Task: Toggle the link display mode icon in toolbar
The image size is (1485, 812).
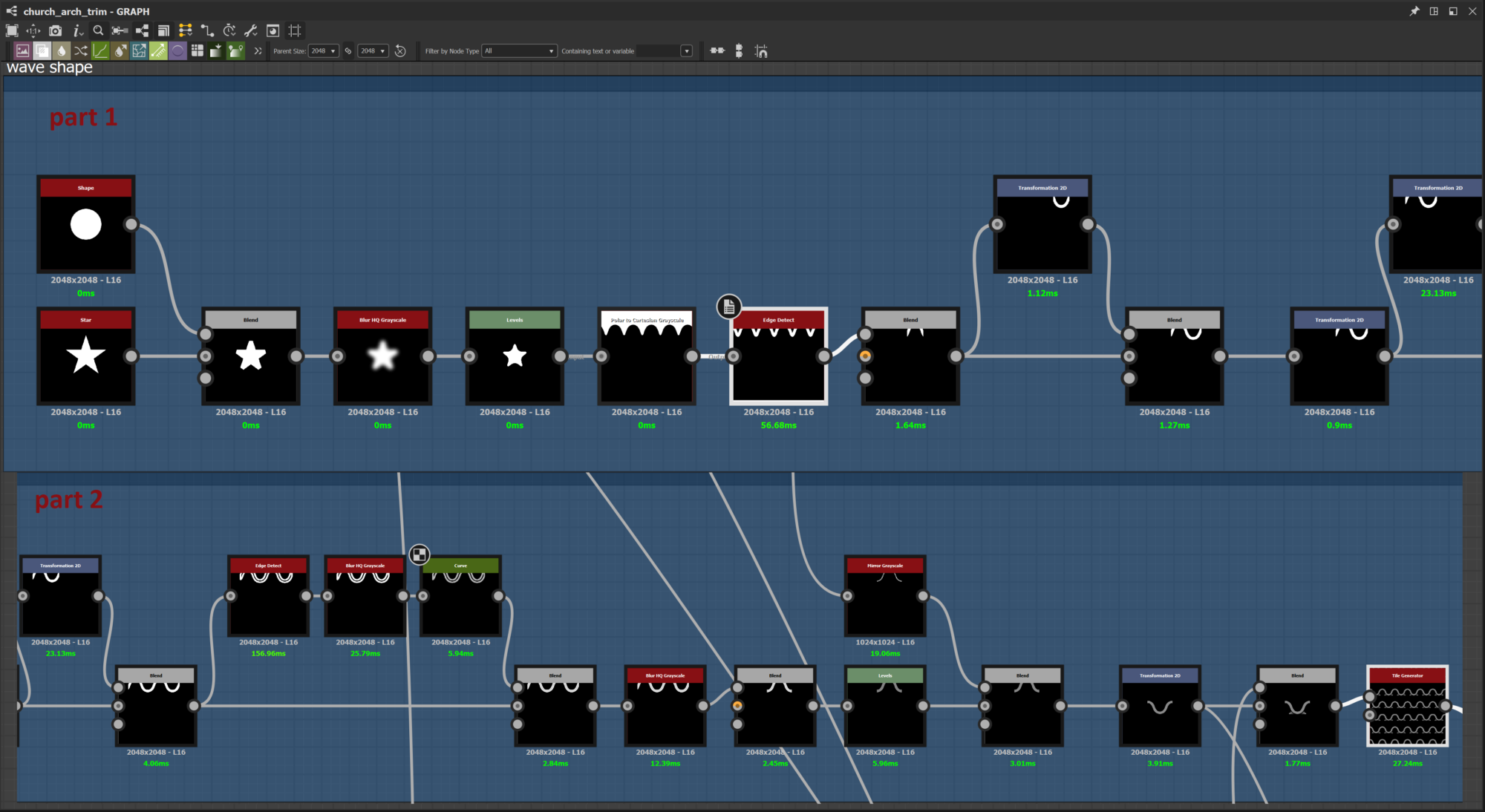Action: click(x=207, y=30)
